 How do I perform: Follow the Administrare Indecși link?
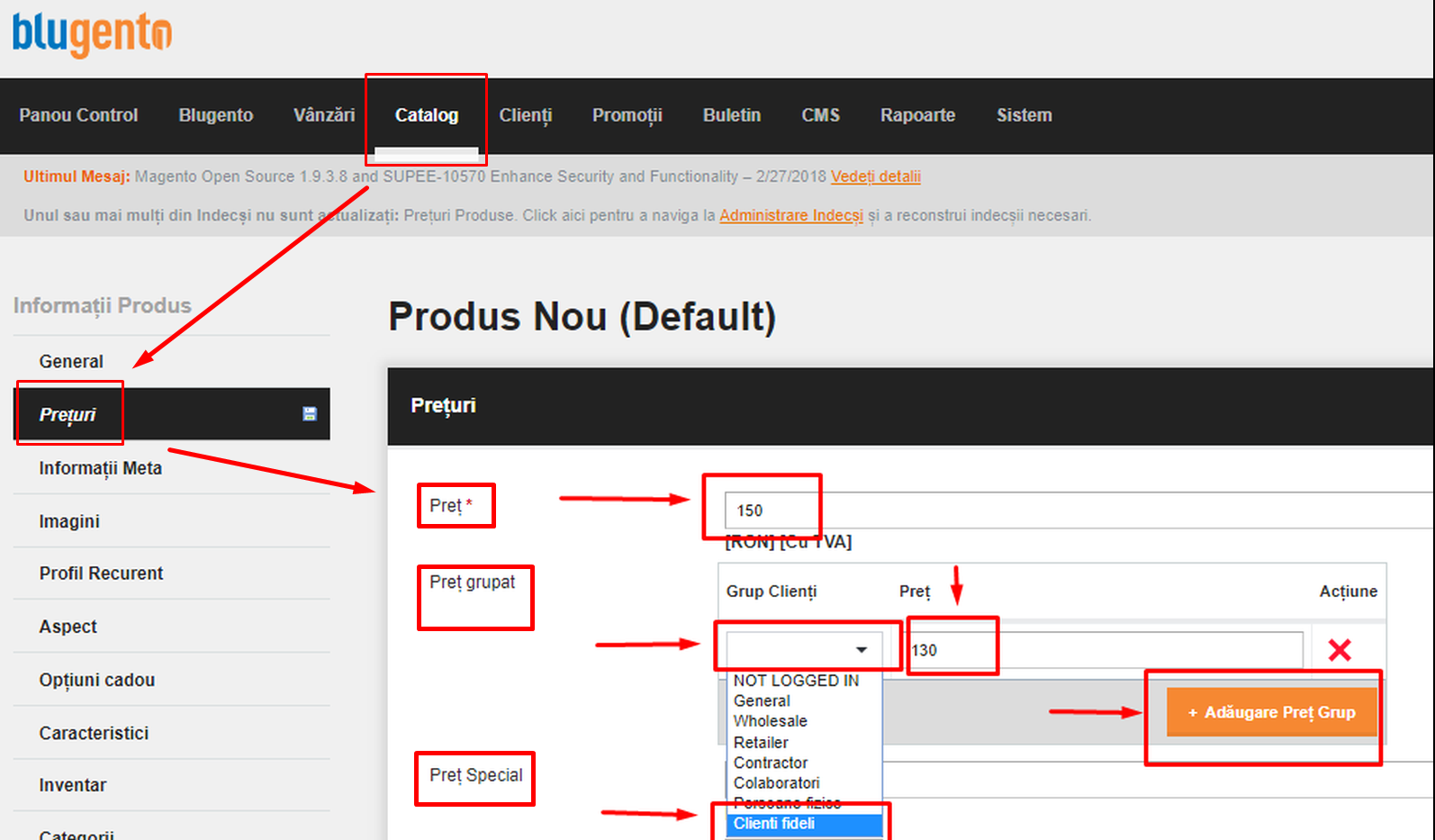click(x=791, y=215)
